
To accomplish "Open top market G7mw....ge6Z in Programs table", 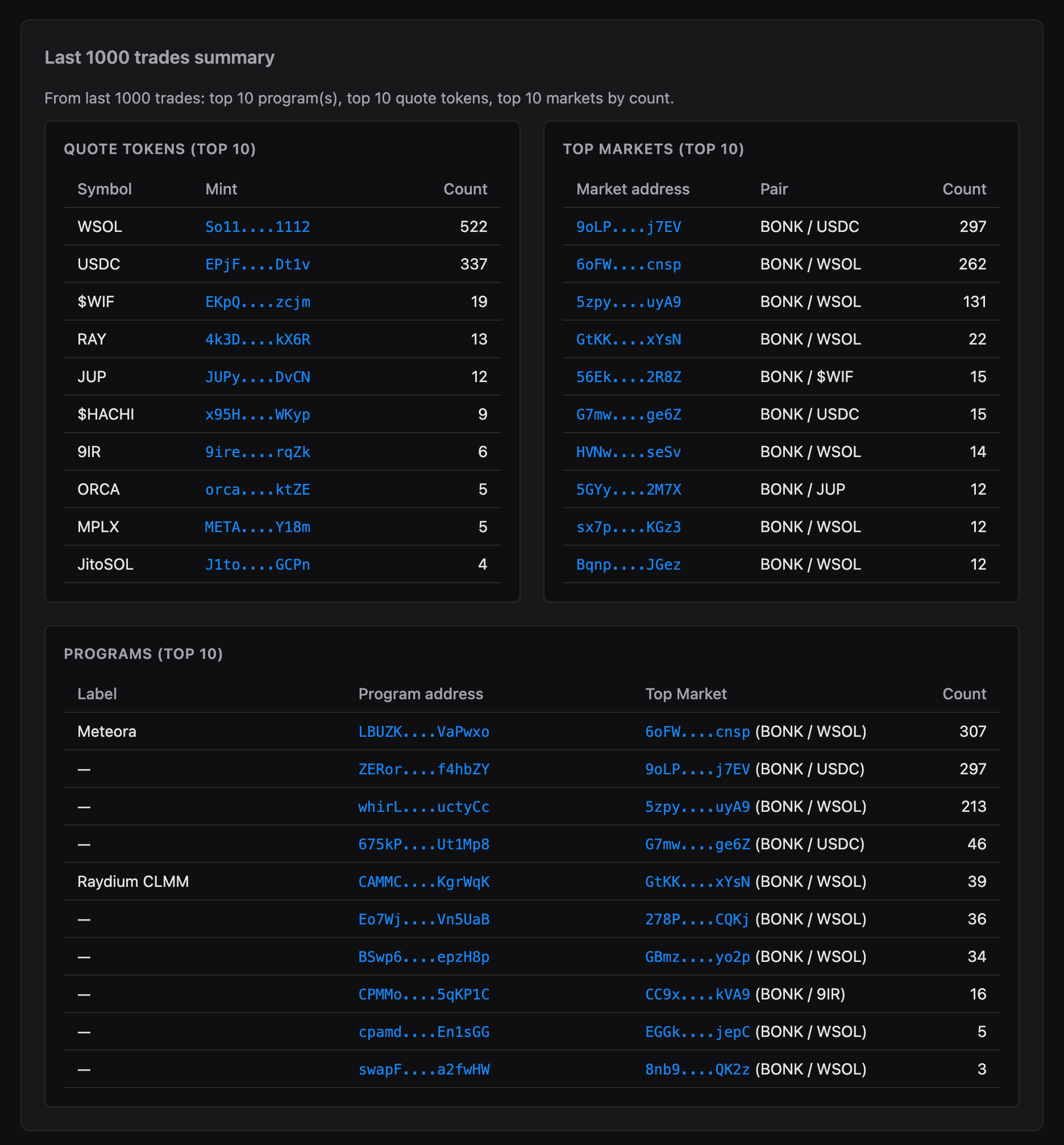I will (697, 844).
